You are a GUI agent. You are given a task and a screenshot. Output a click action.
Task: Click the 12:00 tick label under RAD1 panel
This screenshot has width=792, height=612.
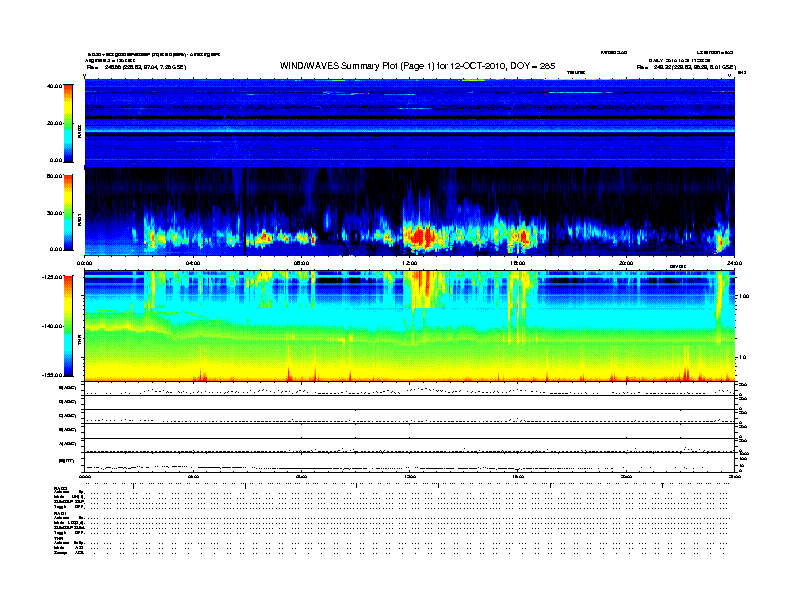(410, 263)
